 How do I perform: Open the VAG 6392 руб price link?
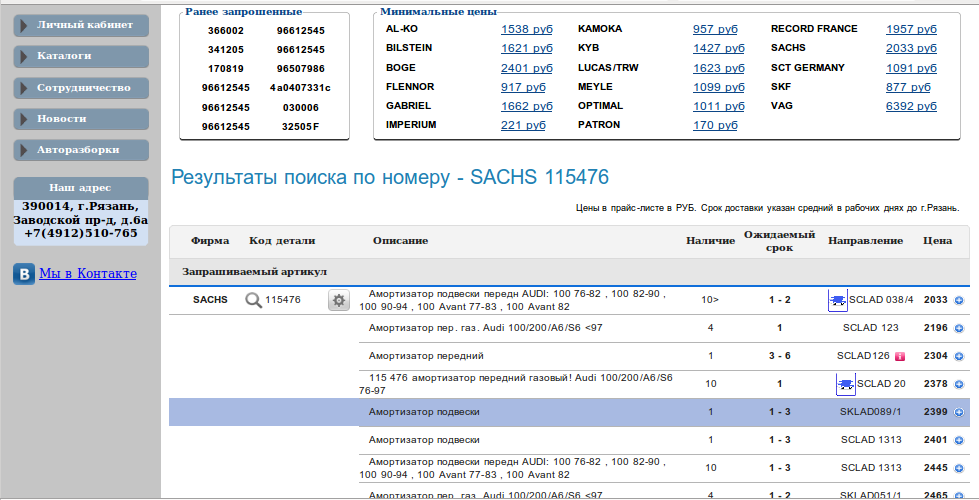(x=911, y=106)
